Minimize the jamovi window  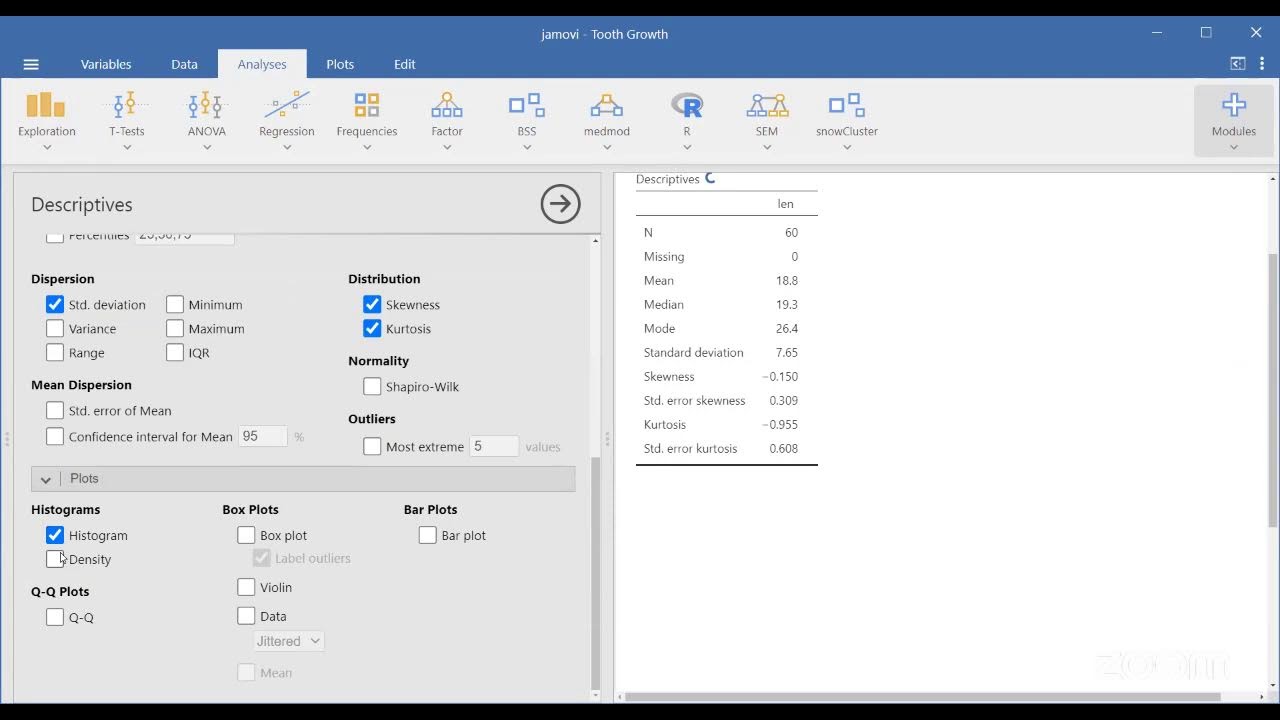(x=1157, y=33)
